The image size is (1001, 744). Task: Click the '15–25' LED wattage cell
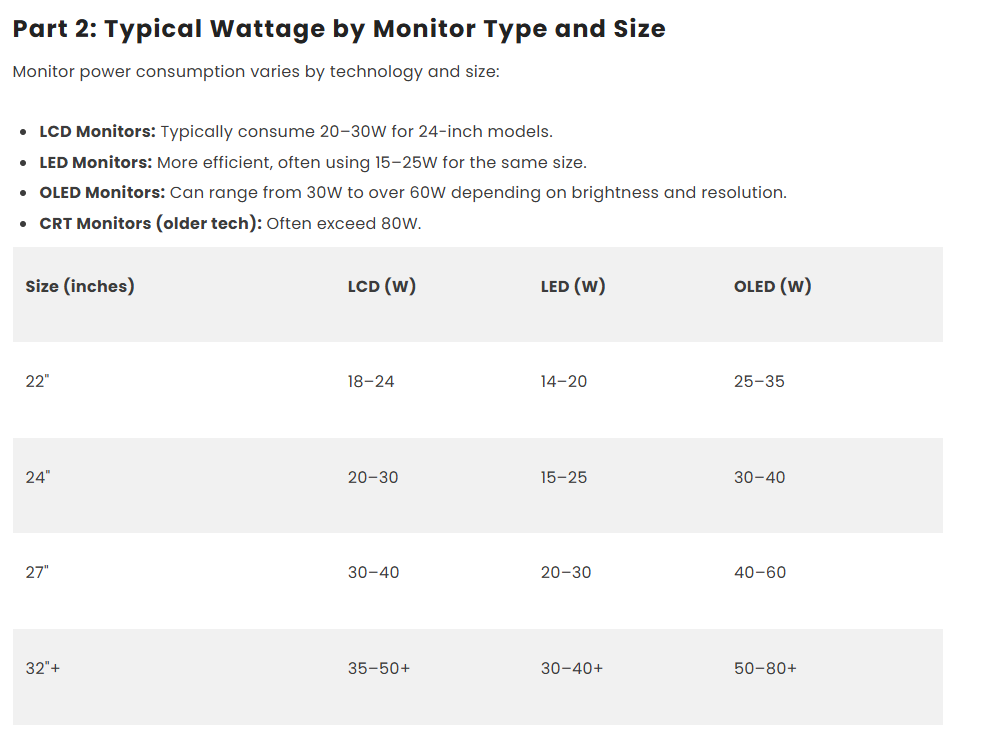(x=564, y=478)
